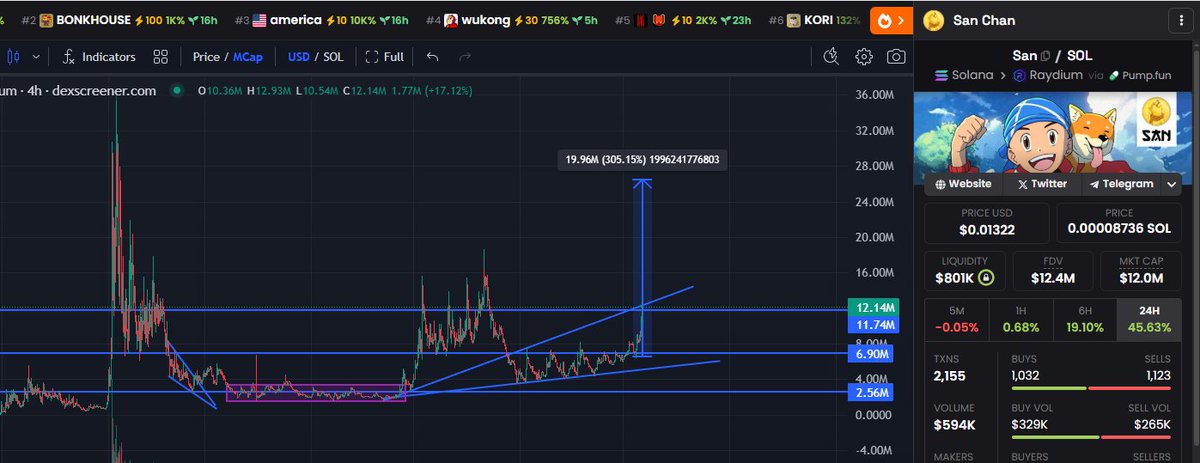Open america trending token
The image size is (1200, 463).
point(321,20)
